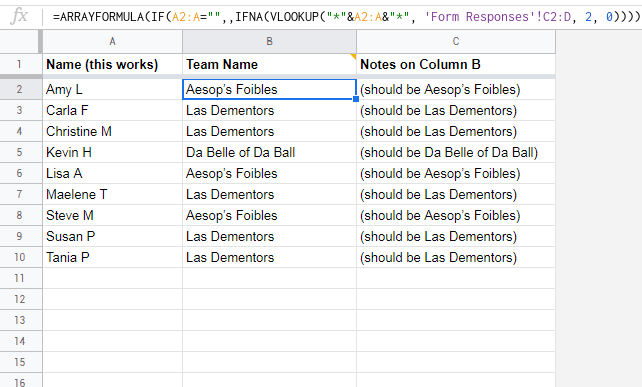Click 'Aesop's Foibles' in Amy L's row
This screenshot has width=642, height=387.
click(x=269, y=89)
